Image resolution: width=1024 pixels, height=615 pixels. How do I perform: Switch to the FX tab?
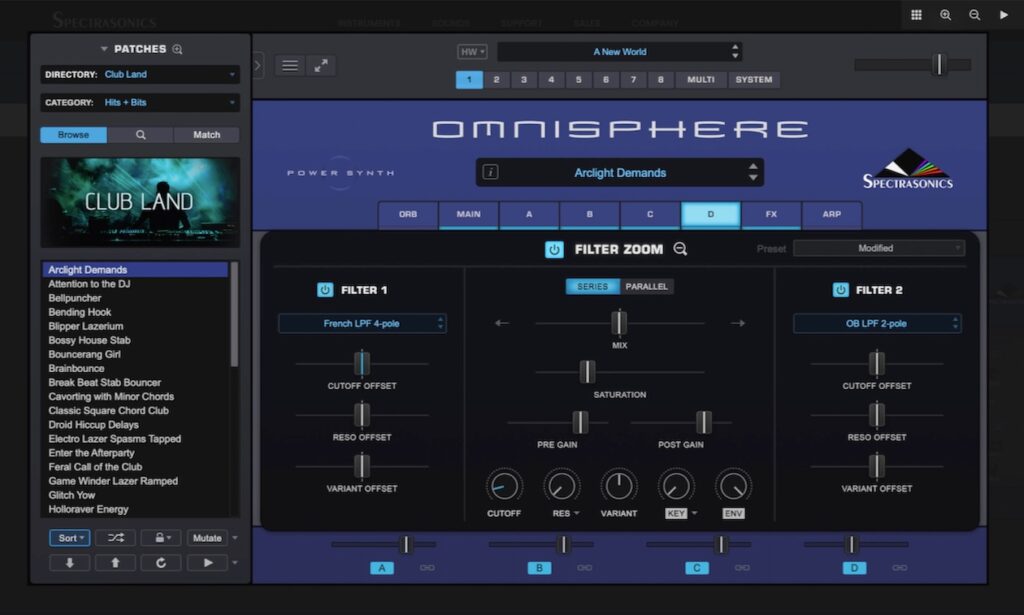click(771, 214)
